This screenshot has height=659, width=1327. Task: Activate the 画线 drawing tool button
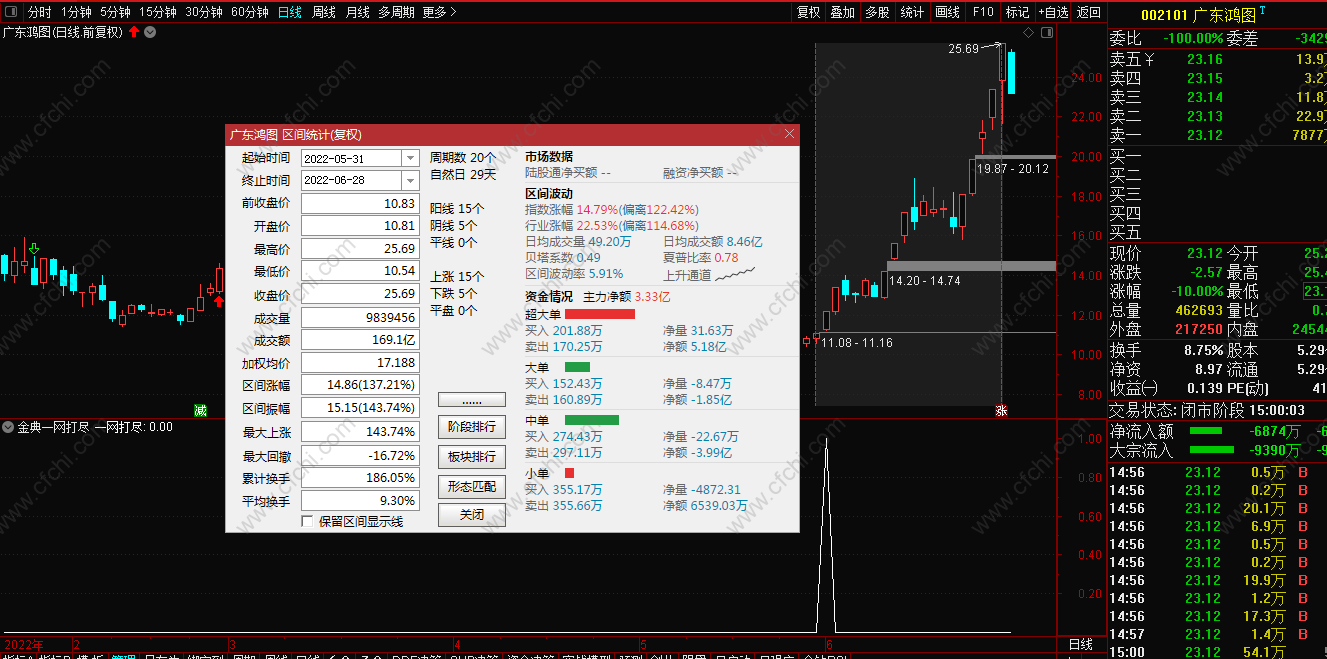[947, 12]
